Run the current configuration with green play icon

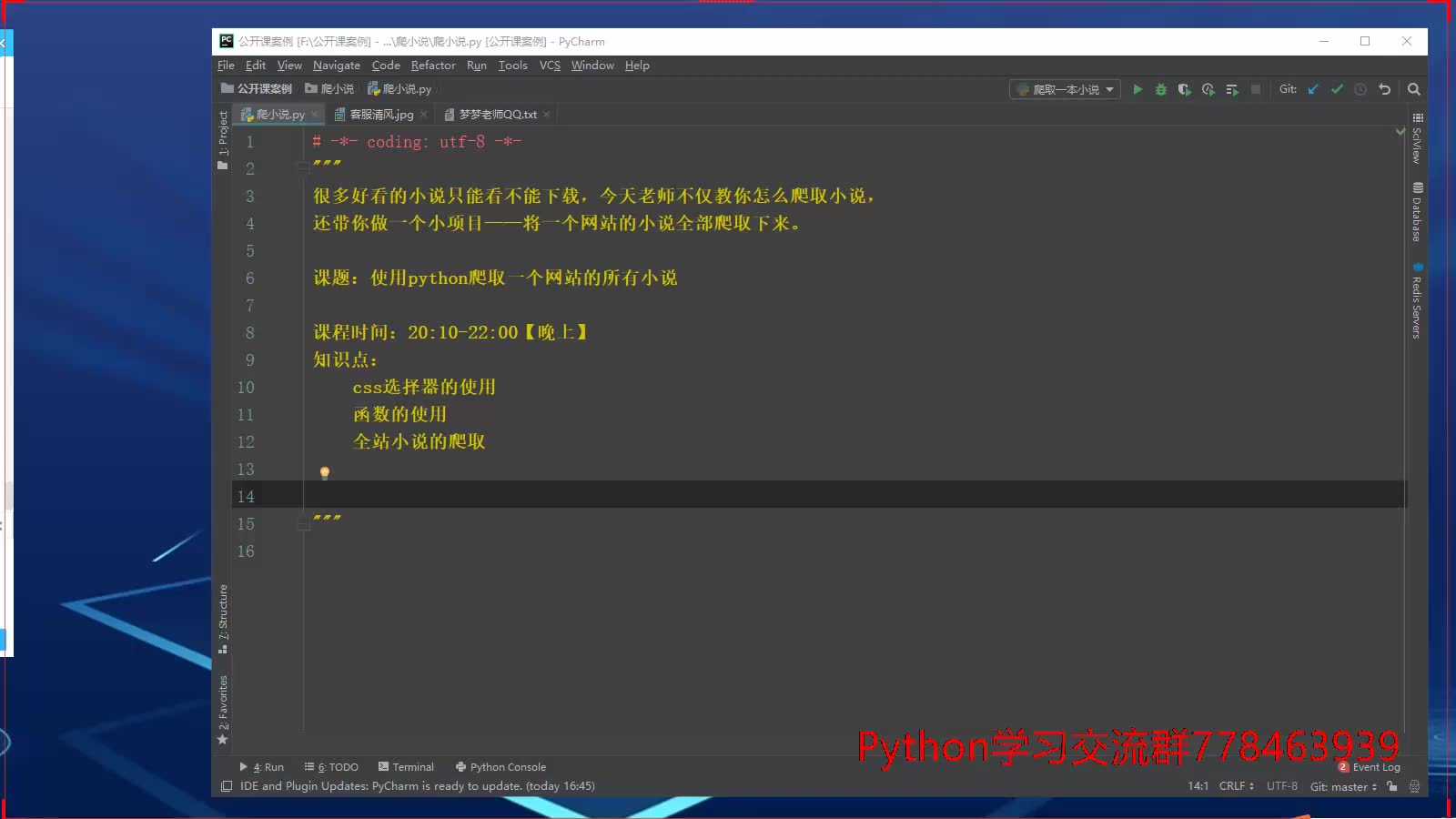1137,89
